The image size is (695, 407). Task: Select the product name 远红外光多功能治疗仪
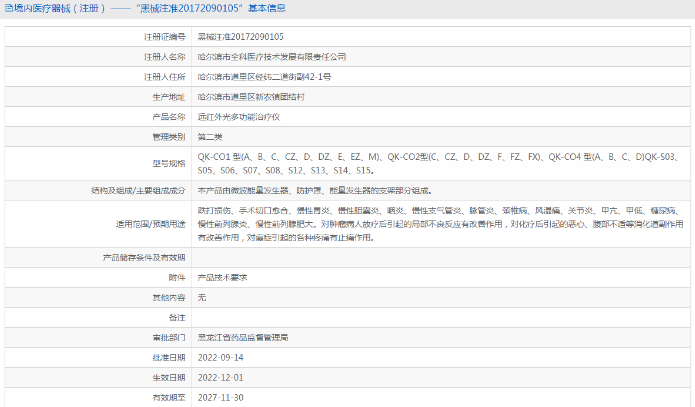(x=239, y=117)
